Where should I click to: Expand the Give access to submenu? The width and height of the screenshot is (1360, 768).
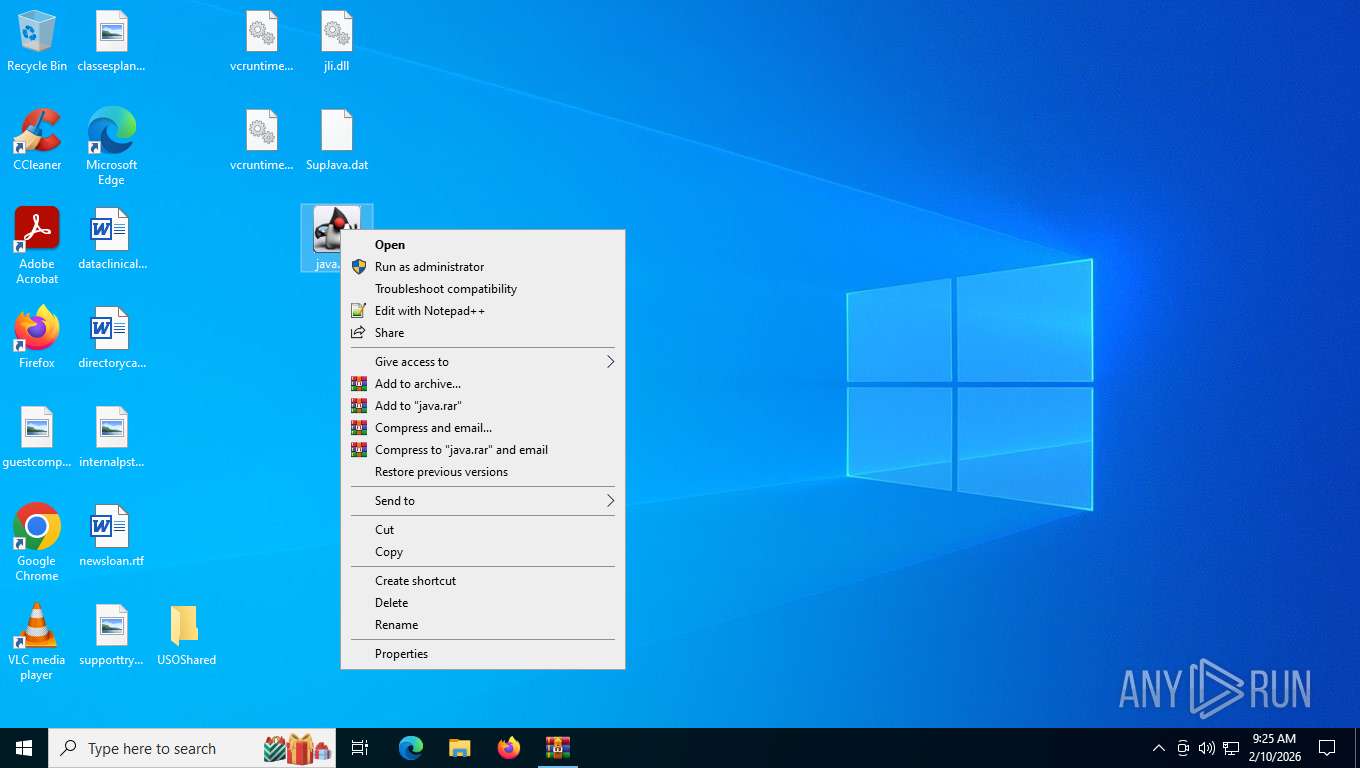pos(483,362)
